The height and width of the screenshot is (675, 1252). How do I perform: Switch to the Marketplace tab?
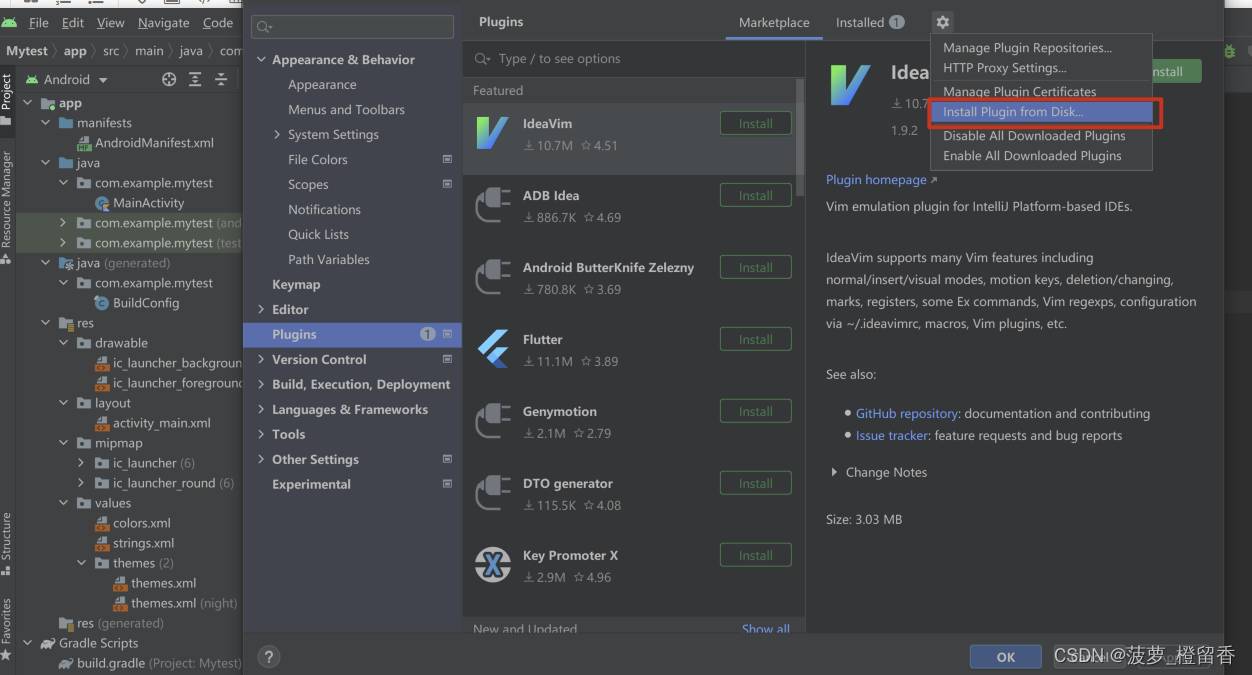774,22
